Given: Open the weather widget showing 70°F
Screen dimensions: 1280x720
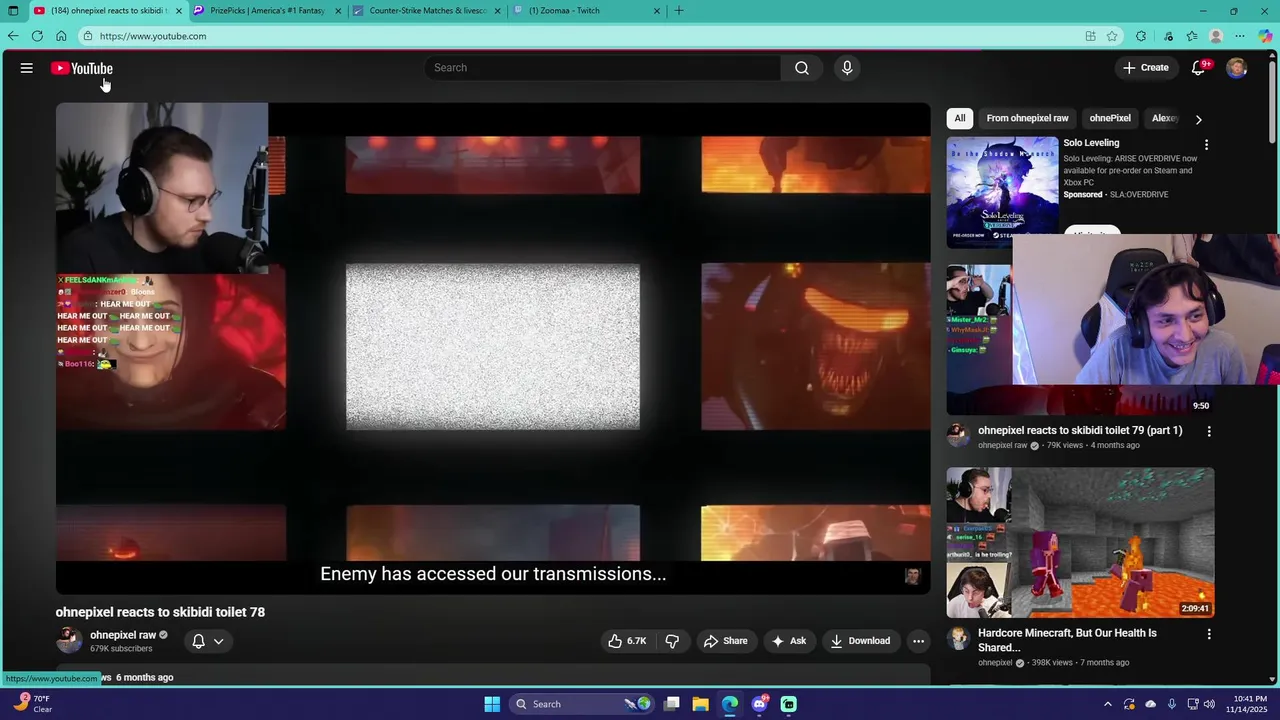Looking at the screenshot, I should (x=32, y=704).
